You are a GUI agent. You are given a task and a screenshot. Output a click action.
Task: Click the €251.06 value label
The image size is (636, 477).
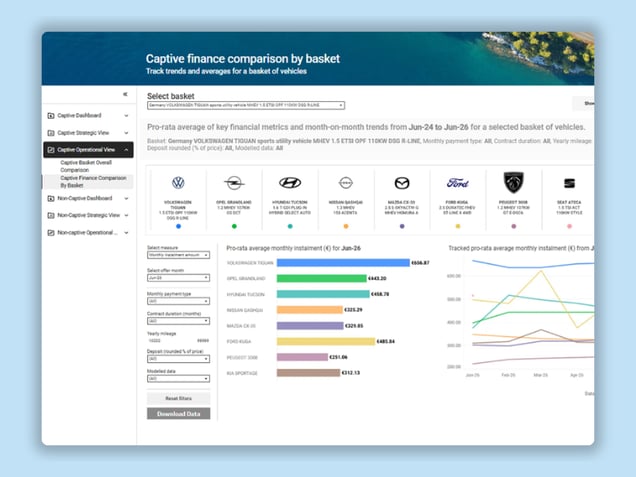pos(338,357)
